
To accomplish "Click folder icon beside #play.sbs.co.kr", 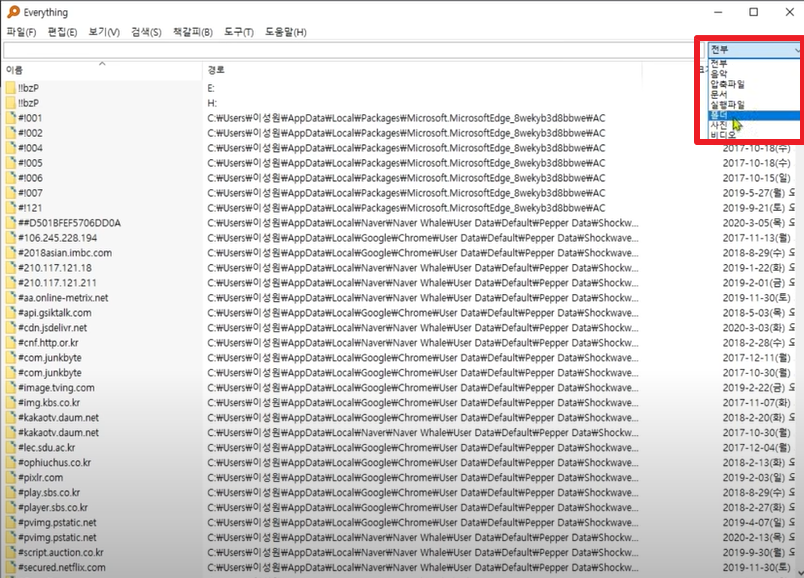I will pos(10,492).
